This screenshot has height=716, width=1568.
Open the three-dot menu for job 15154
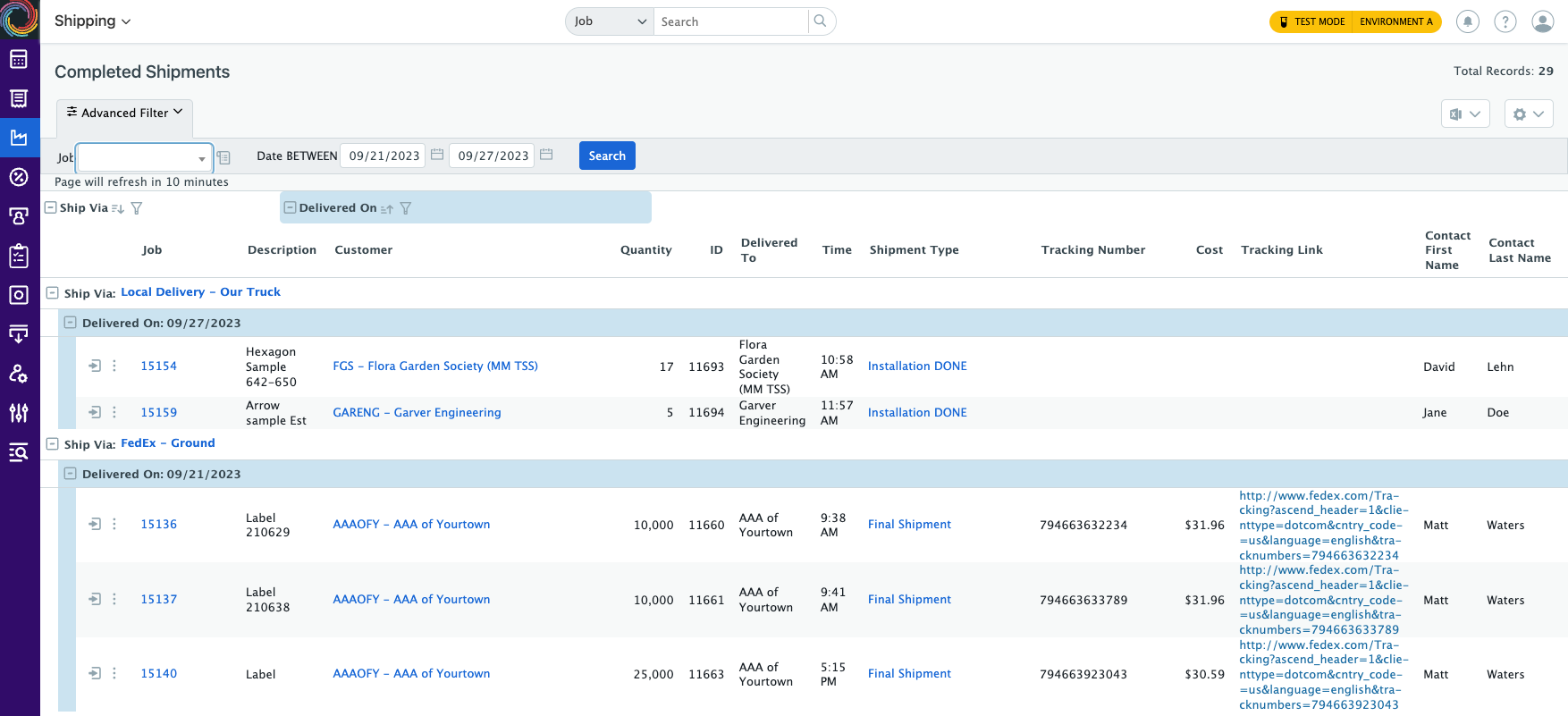[x=114, y=366]
